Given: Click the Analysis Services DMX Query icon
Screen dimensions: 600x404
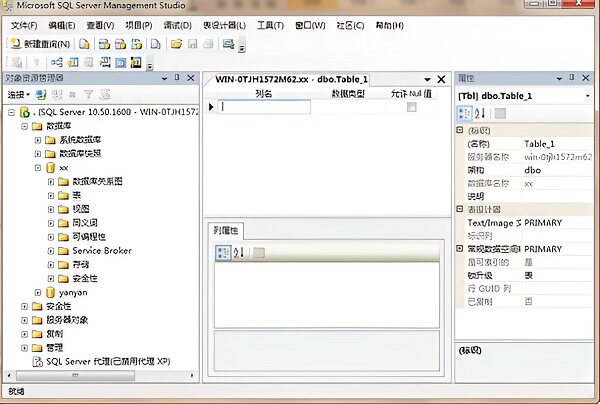Looking at the screenshot, I should pyautogui.click(x=121, y=44).
